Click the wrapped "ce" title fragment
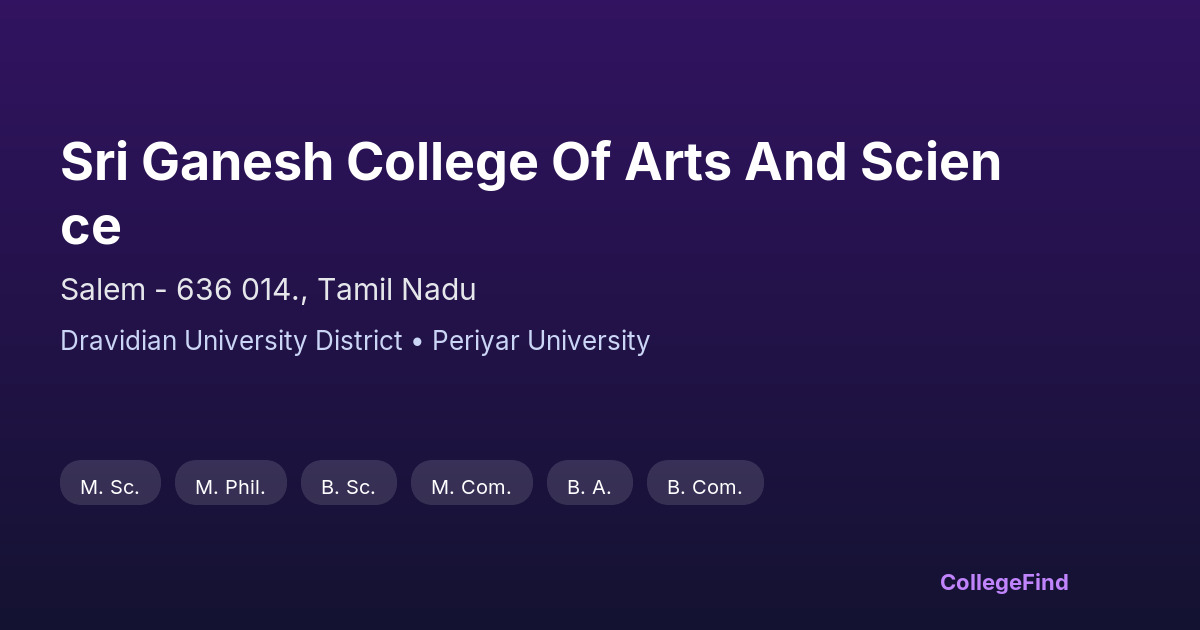 [x=91, y=226]
